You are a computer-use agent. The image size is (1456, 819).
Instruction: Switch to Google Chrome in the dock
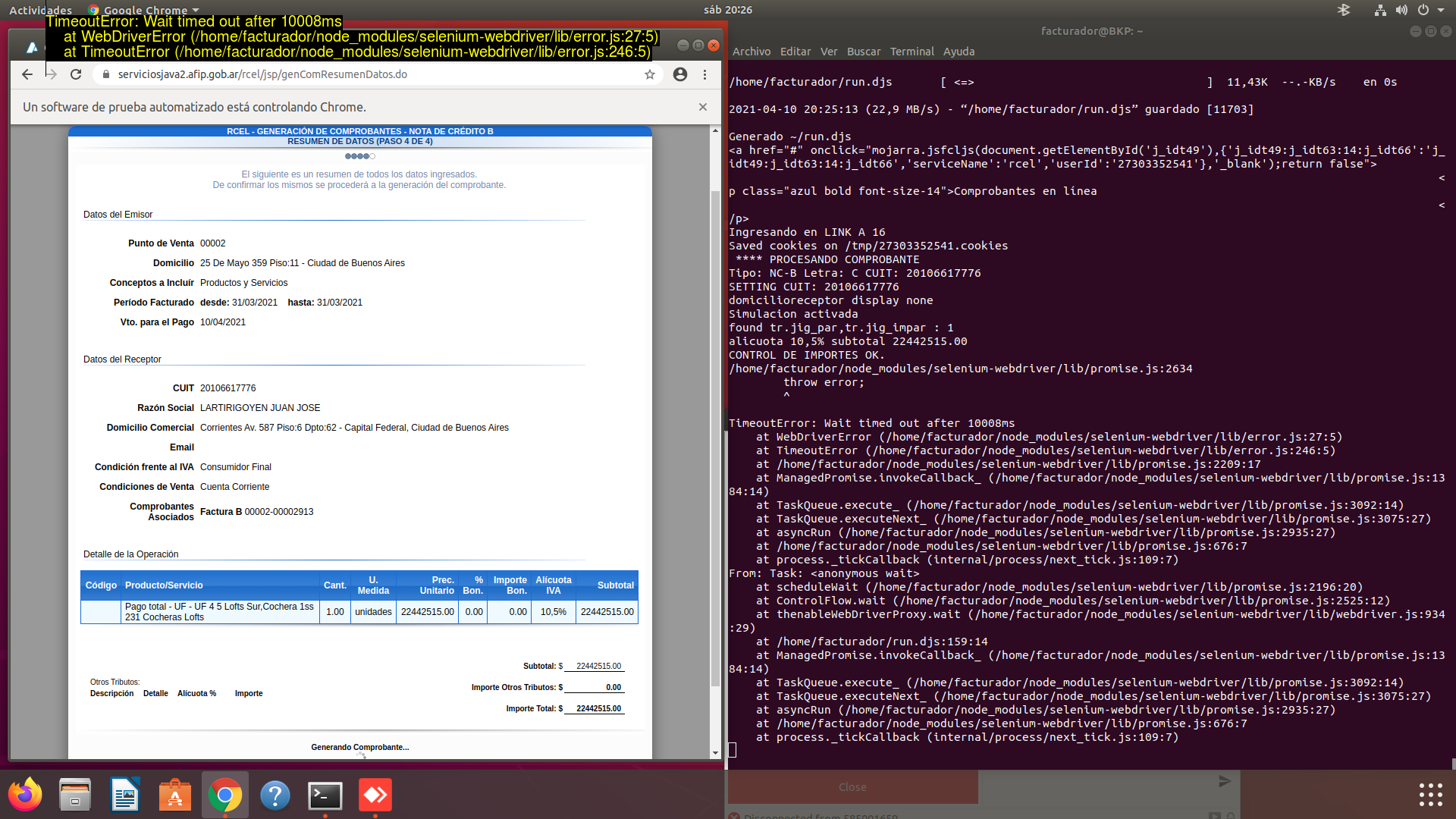225,795
